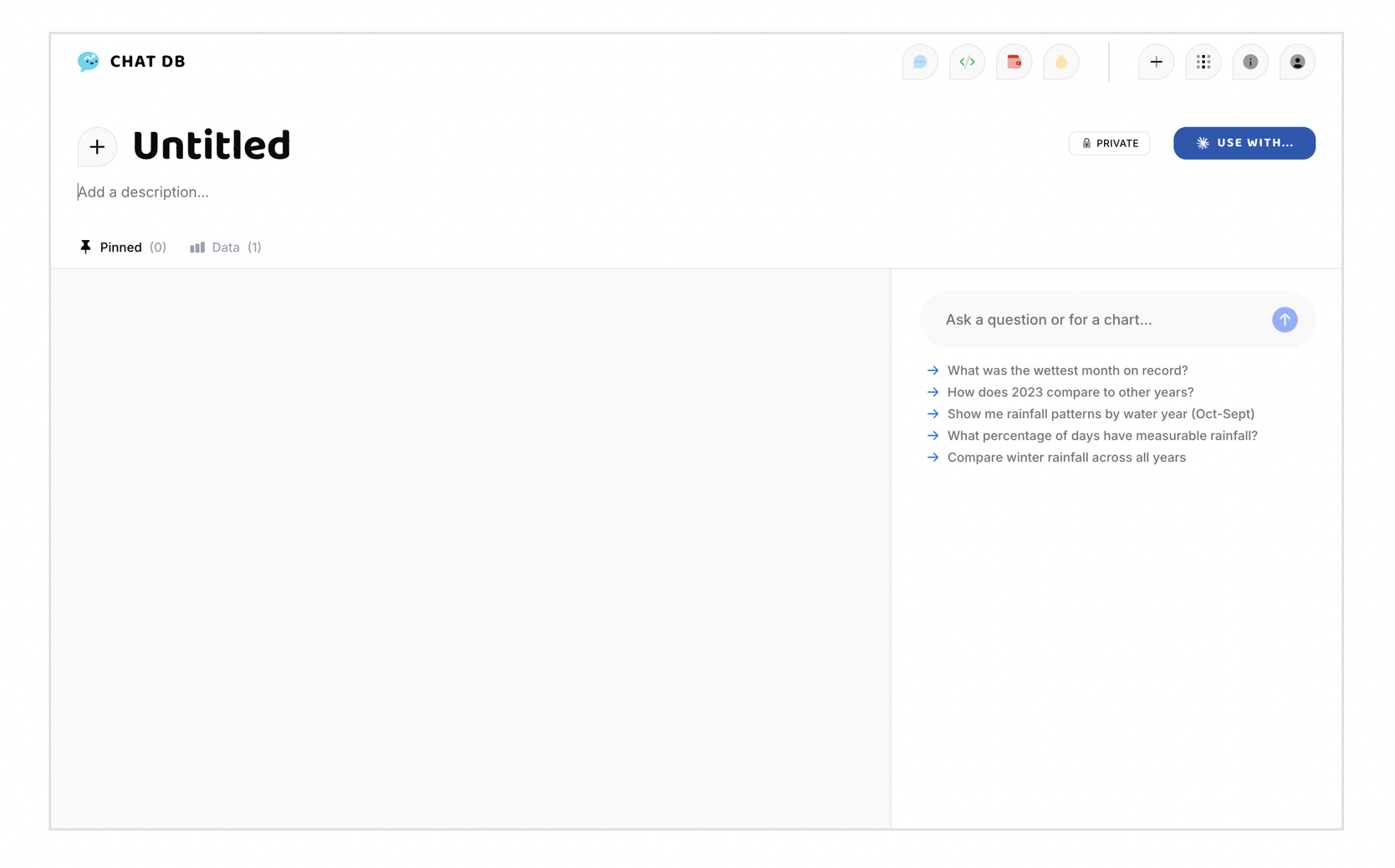
Task: Open the user profile avatar icon
Action: pos(1297,62)
